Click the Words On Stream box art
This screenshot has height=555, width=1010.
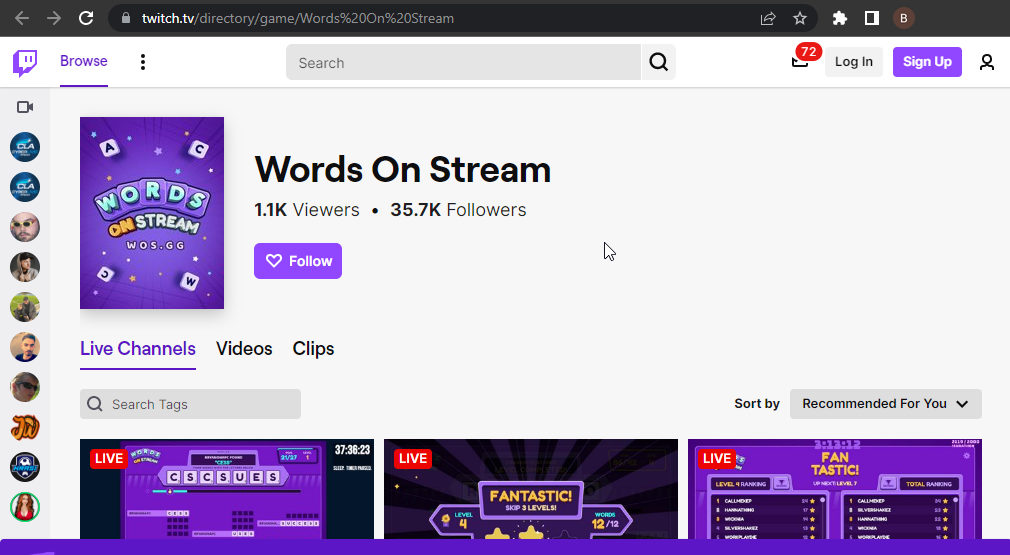[x=152, y=212]
